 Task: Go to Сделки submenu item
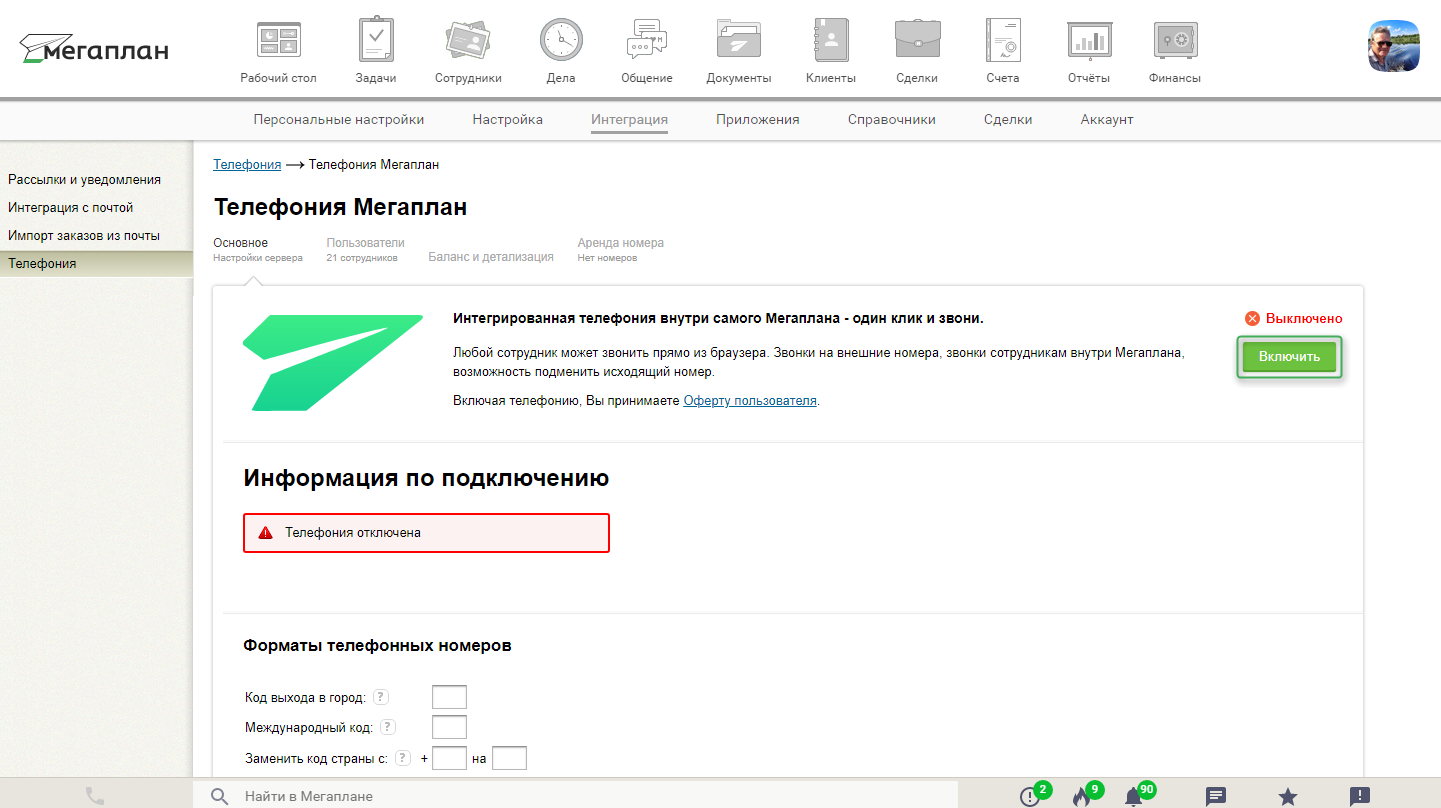tap(1008, 119)
